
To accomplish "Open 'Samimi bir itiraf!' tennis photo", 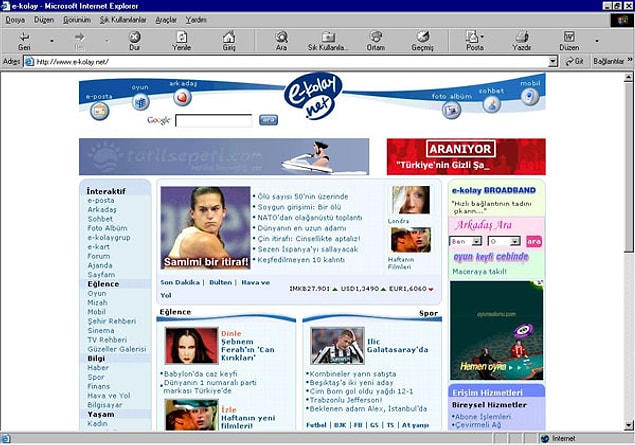I will [x=205, y=227].
